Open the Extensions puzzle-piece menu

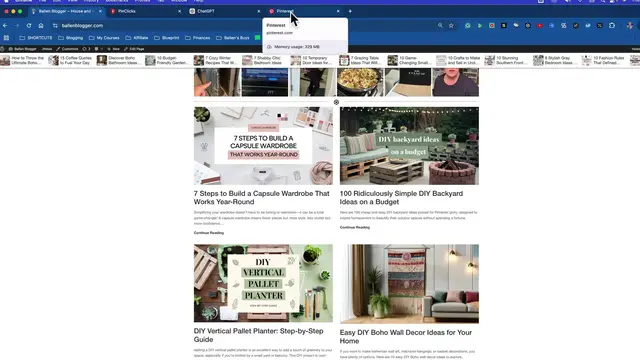tap(612, 25)
